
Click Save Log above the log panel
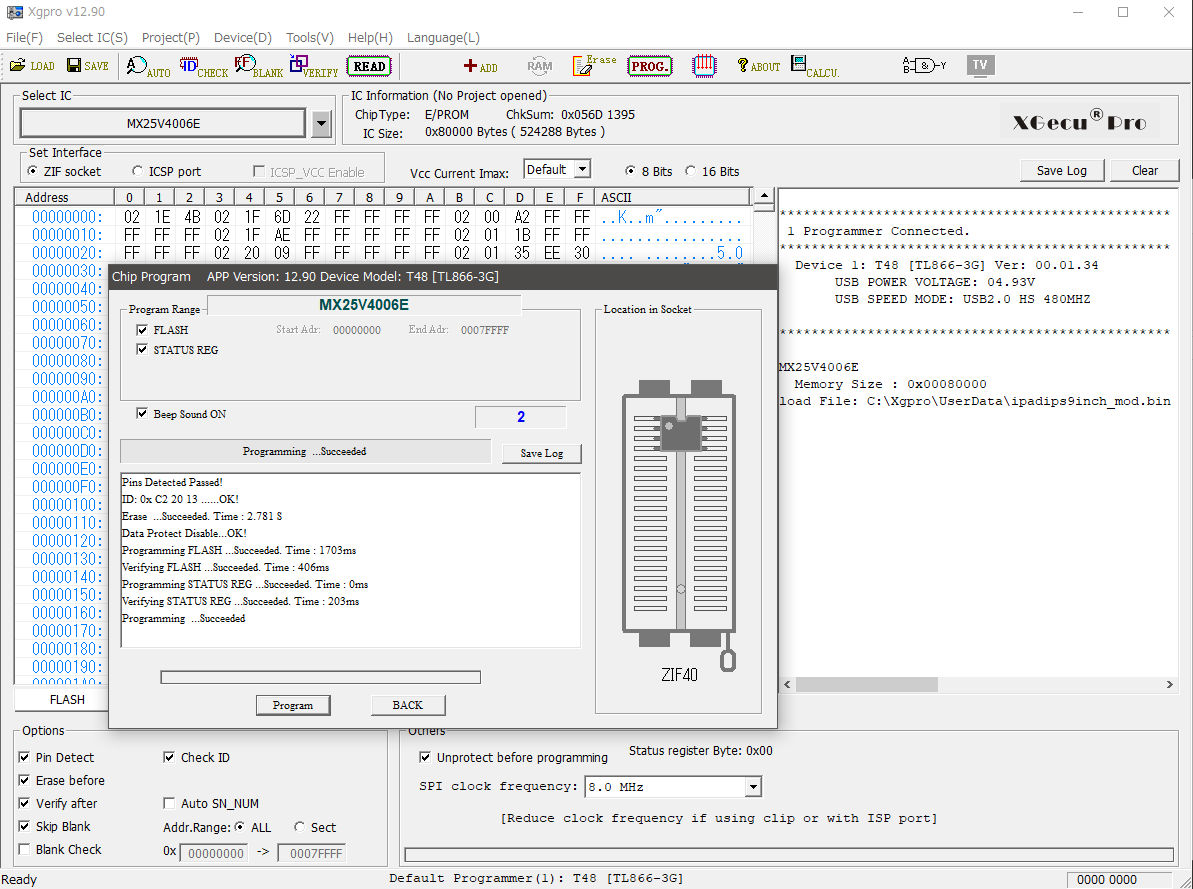[x=1061, y=170]
